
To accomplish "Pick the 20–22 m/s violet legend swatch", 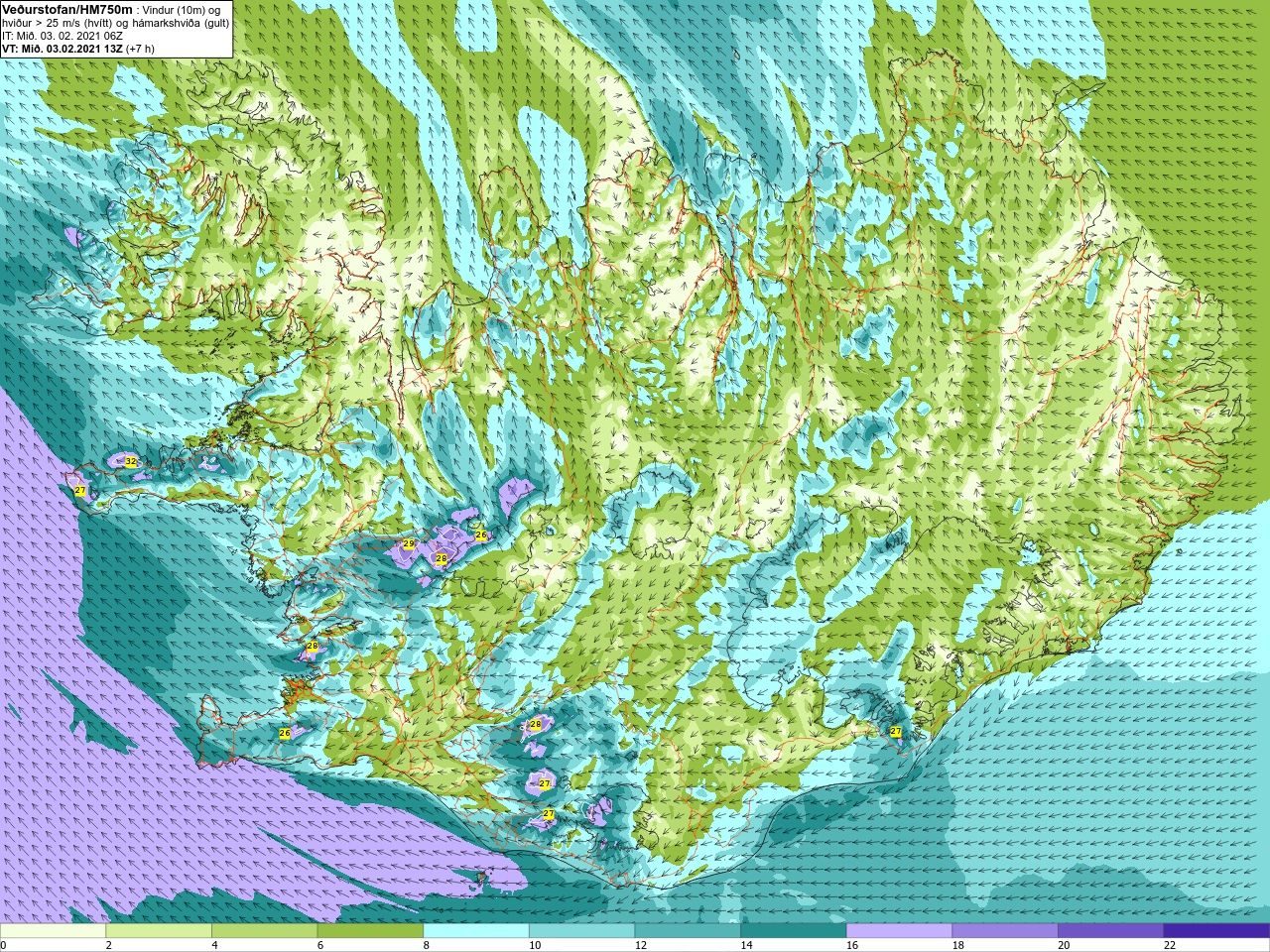I will 1111,931.
